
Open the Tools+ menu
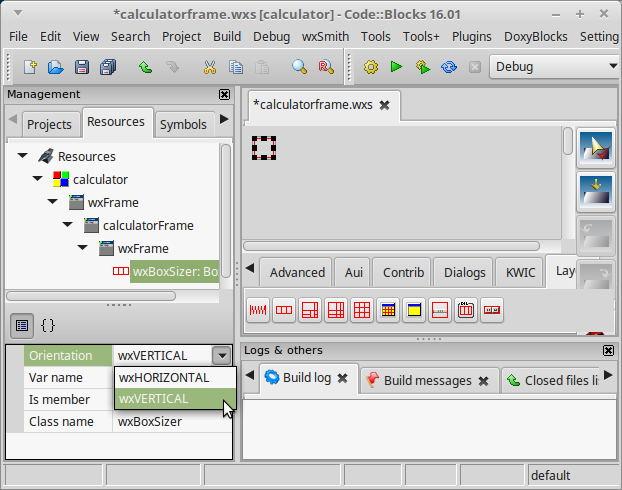pyautogui.click(x=421, y=37)
